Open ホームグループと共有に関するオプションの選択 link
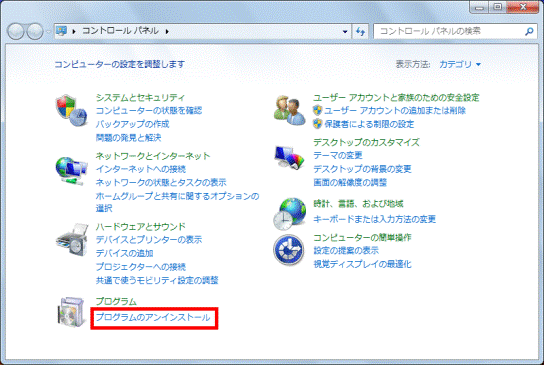 pyautogui.click(x=178, y=202)
